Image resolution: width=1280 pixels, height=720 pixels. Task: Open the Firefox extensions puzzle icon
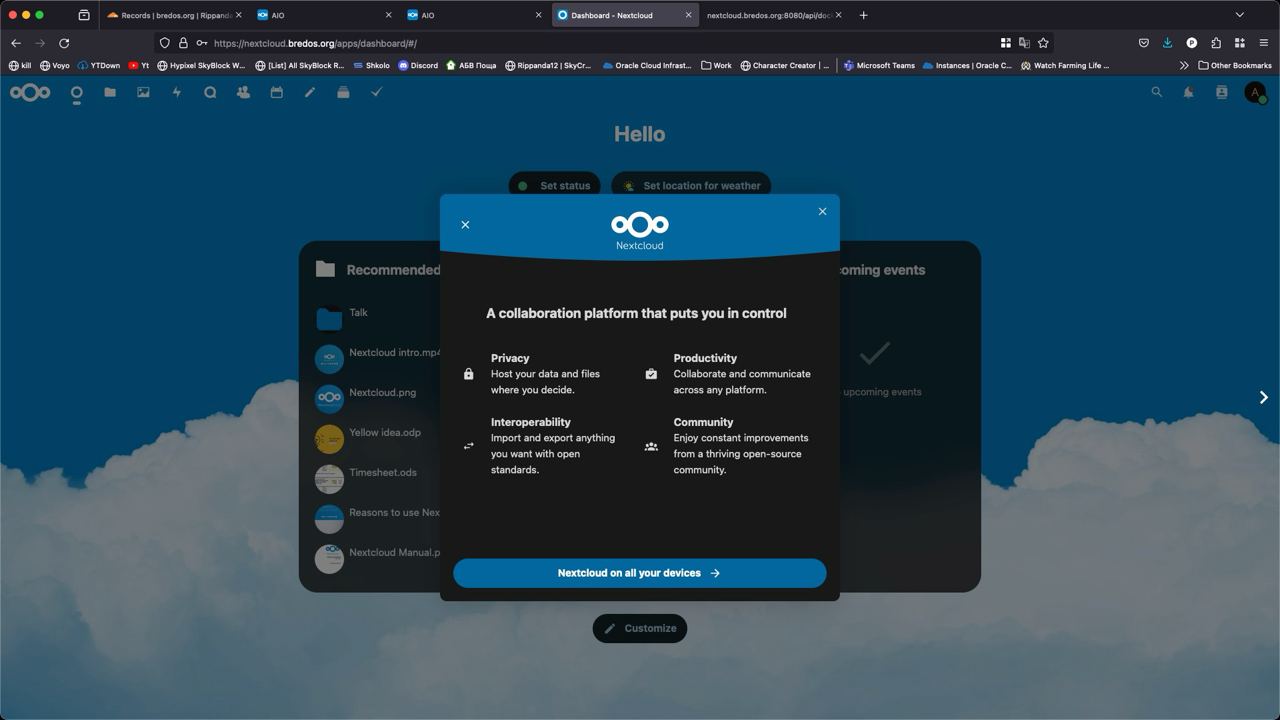pos(1216,43)
